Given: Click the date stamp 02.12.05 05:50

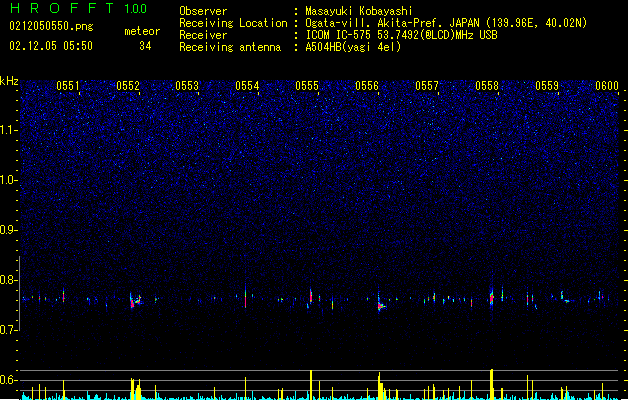Looking at the screenshot, I should (51, 46).
